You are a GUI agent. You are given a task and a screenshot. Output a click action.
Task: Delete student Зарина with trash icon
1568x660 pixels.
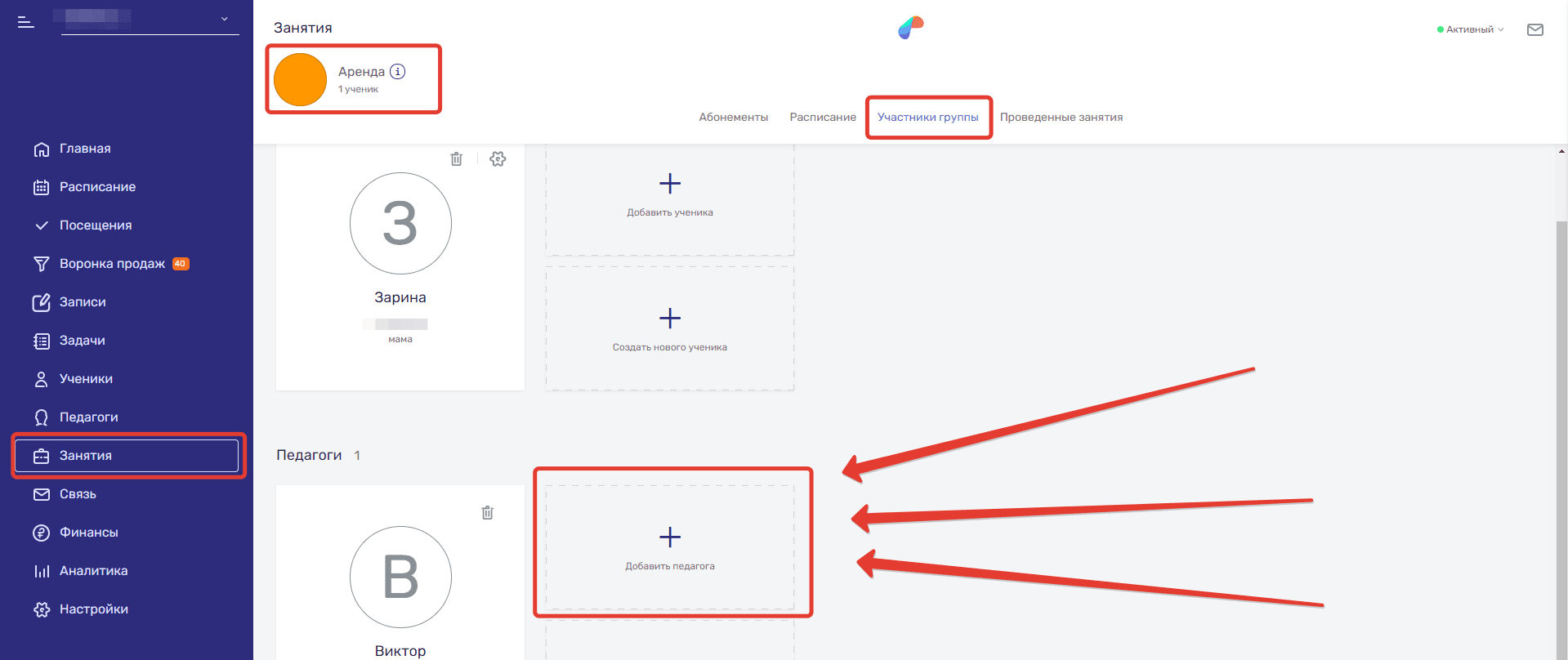(x=457, y=159)
